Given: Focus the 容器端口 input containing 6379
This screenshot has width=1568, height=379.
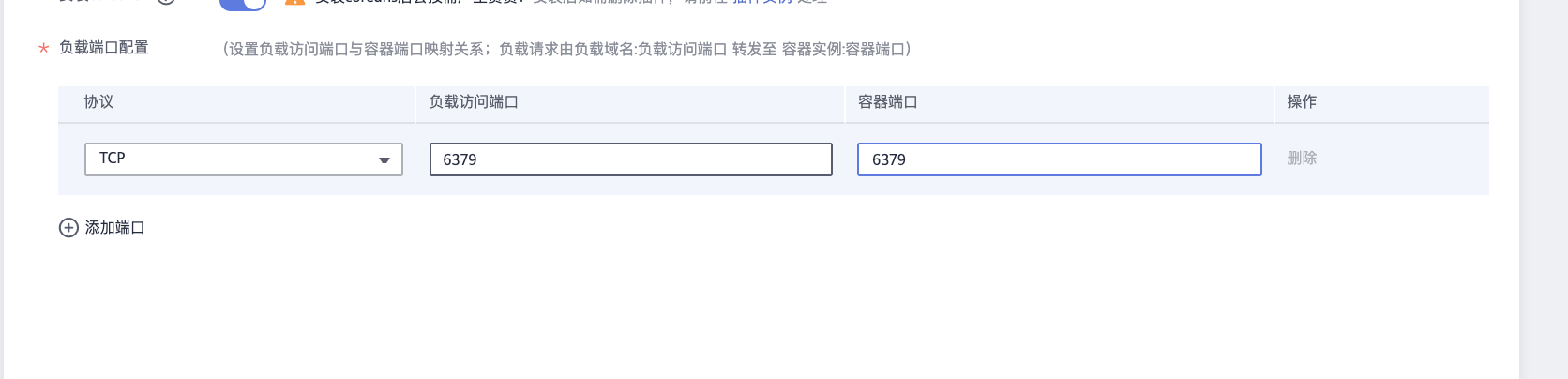Looking at the screenshot, I should (x=1059, y=159).
